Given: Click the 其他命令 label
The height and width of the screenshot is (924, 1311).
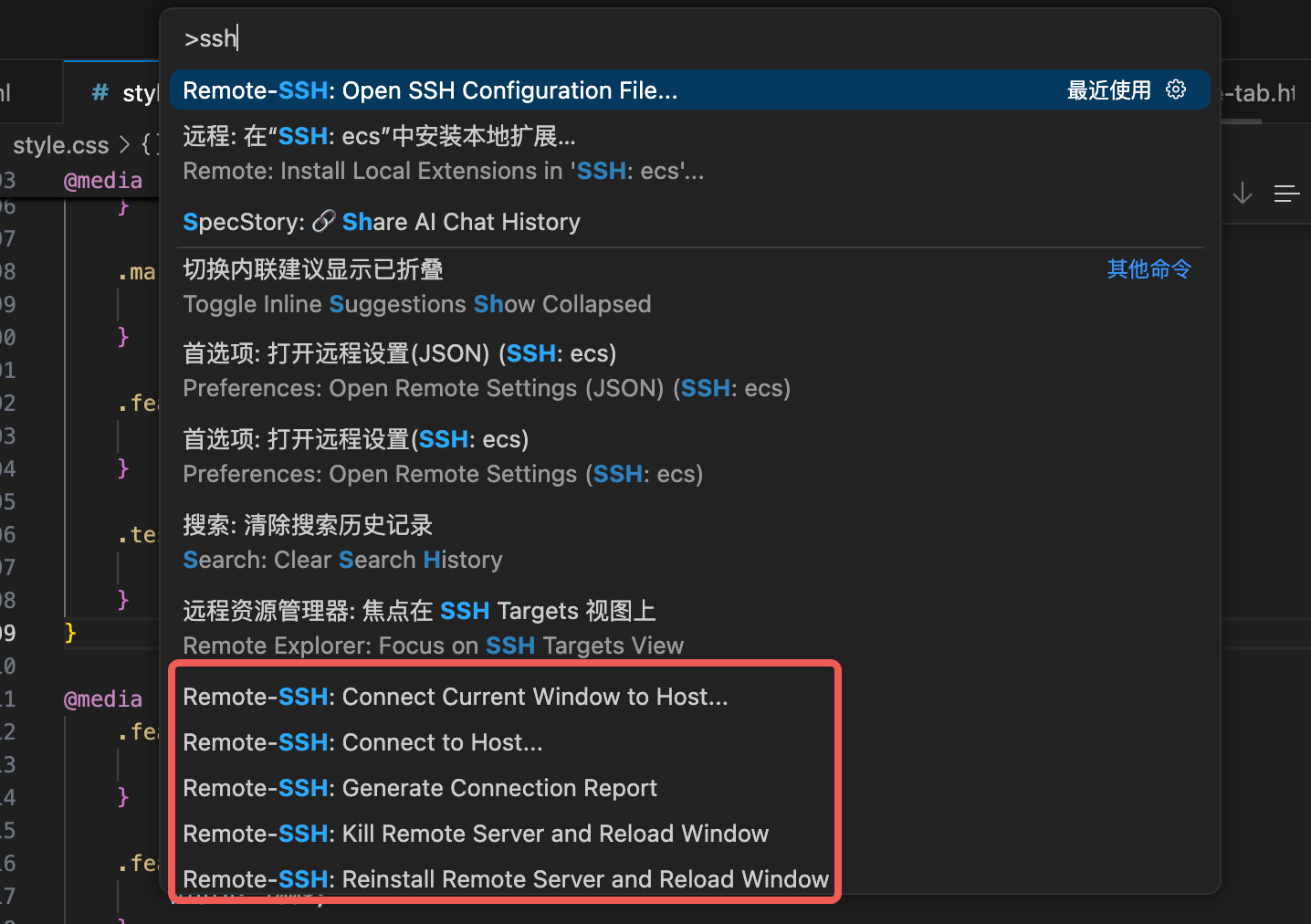Looking at the screenshot, I should (x=1149, y=269).
